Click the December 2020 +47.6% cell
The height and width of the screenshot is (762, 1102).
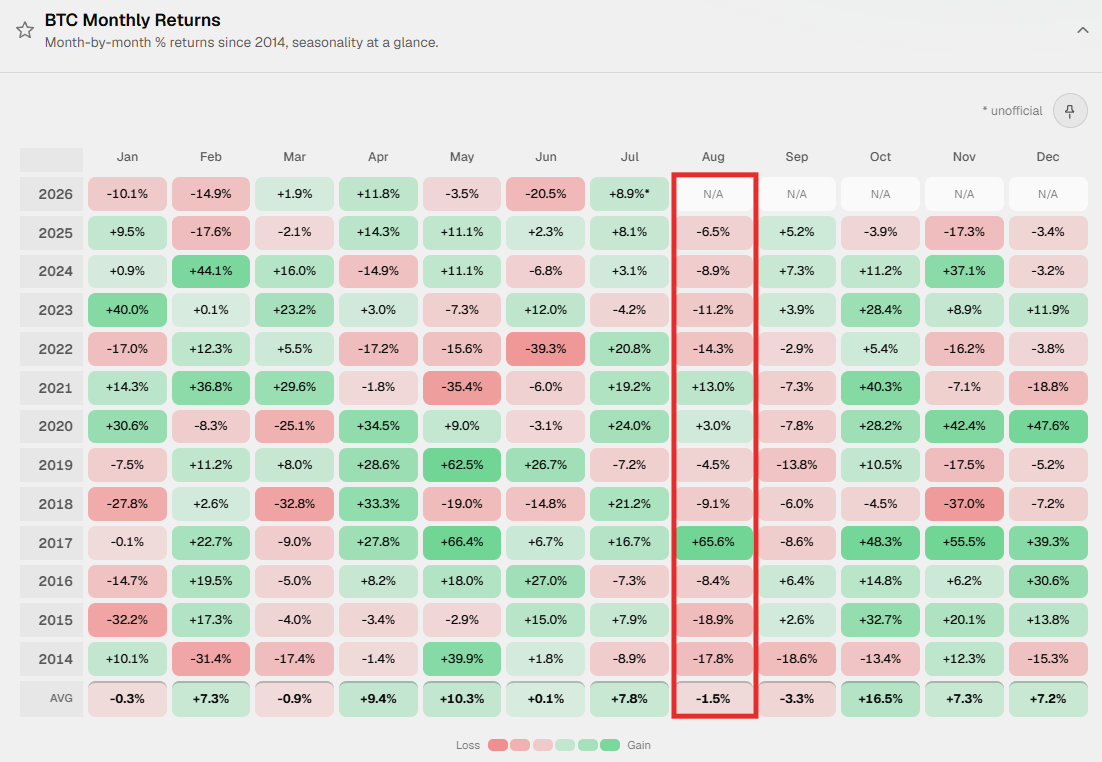click(x=1048, y=426)
